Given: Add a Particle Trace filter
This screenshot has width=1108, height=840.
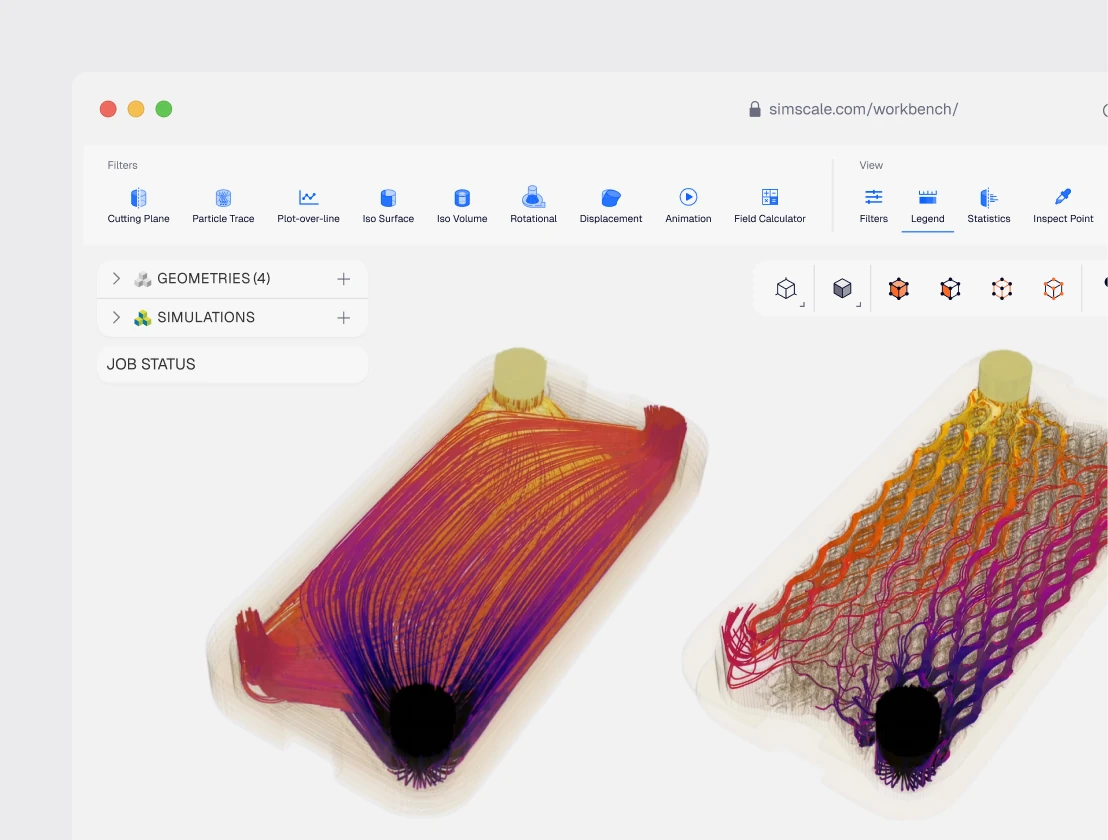Looking at the screenshot, I should 223,206.
